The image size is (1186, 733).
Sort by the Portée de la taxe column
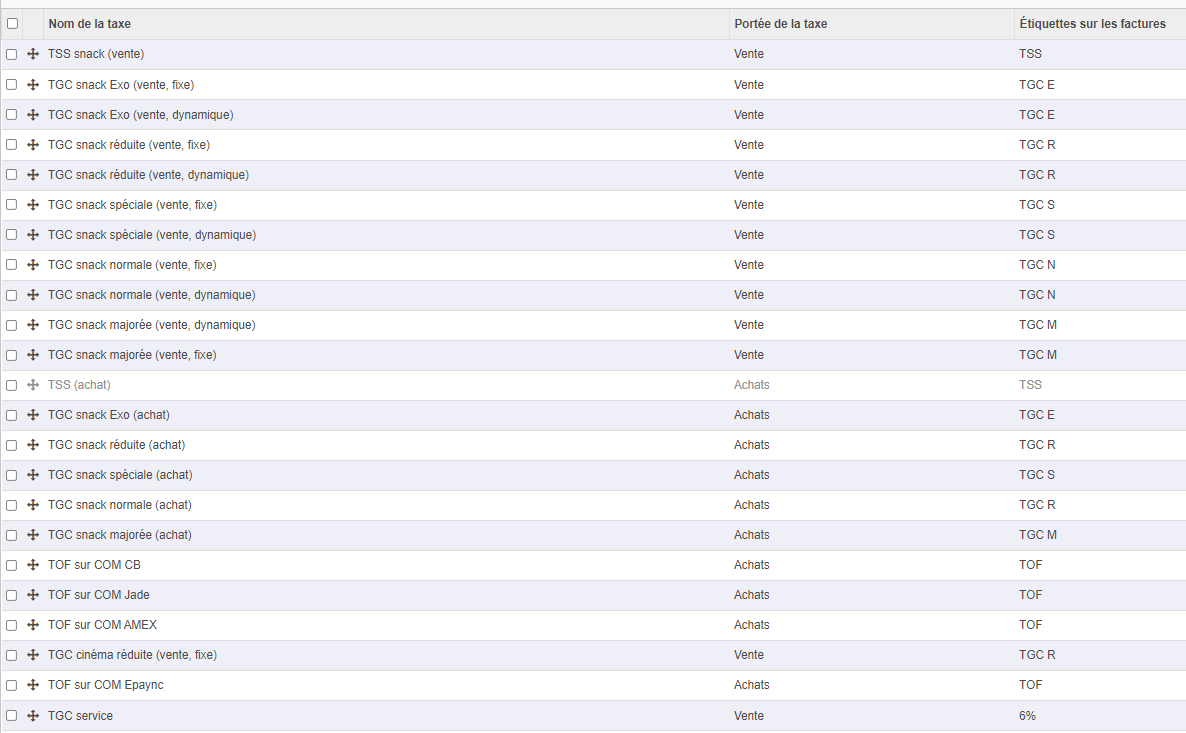781,23
